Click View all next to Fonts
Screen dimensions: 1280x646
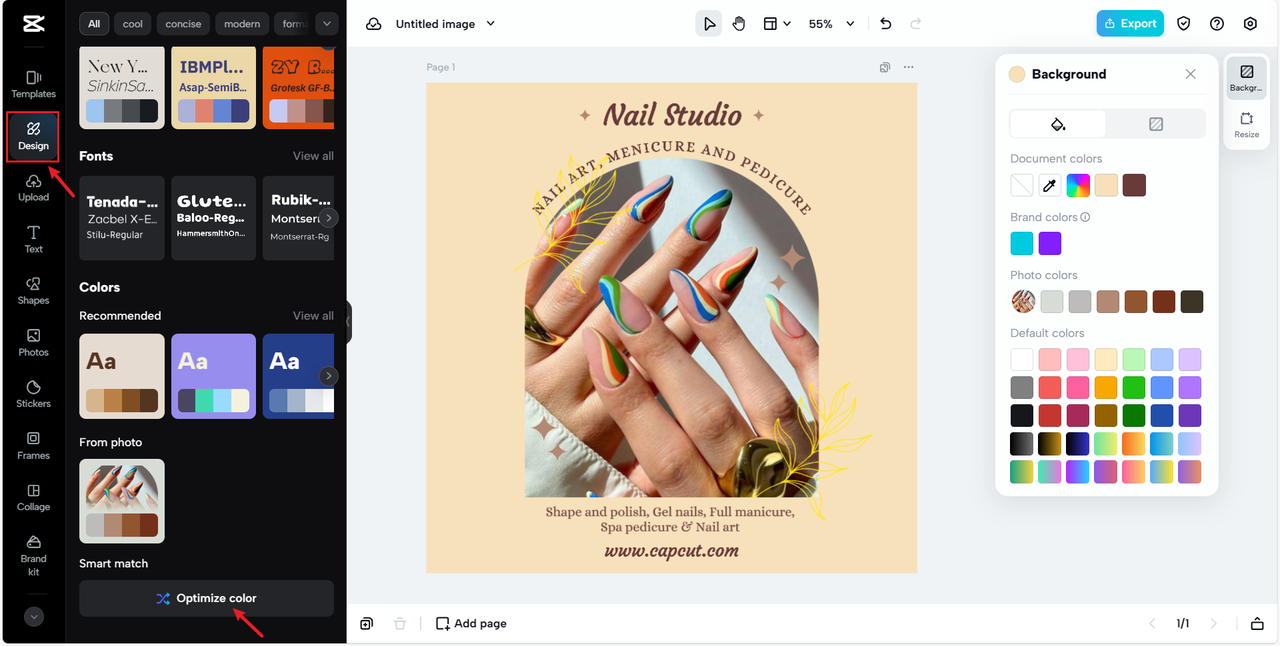[313, 156]
